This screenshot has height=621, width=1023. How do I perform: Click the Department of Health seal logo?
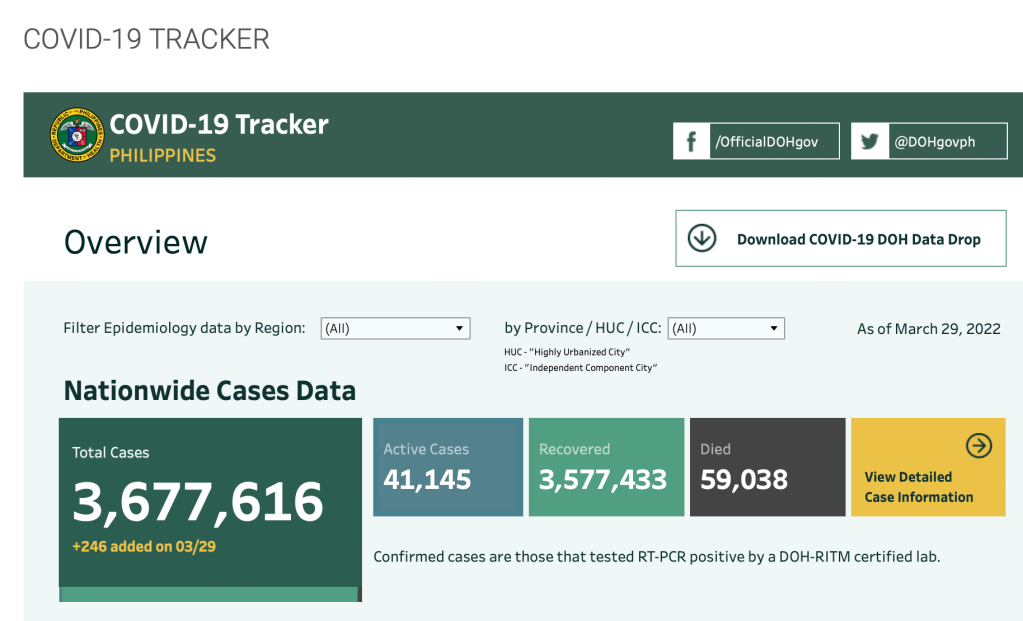tap(76, 136)
